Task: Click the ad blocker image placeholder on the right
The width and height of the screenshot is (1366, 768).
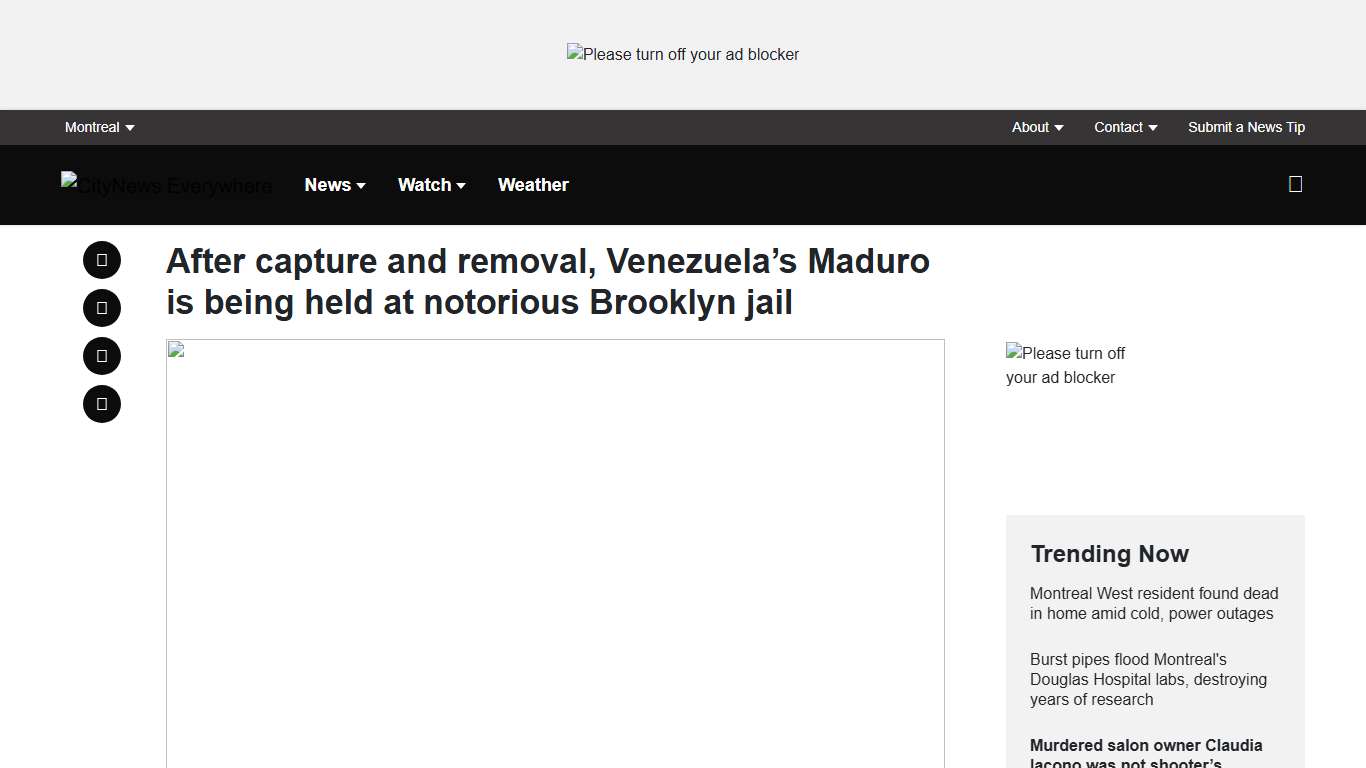Action: (x=1066, y=365)
